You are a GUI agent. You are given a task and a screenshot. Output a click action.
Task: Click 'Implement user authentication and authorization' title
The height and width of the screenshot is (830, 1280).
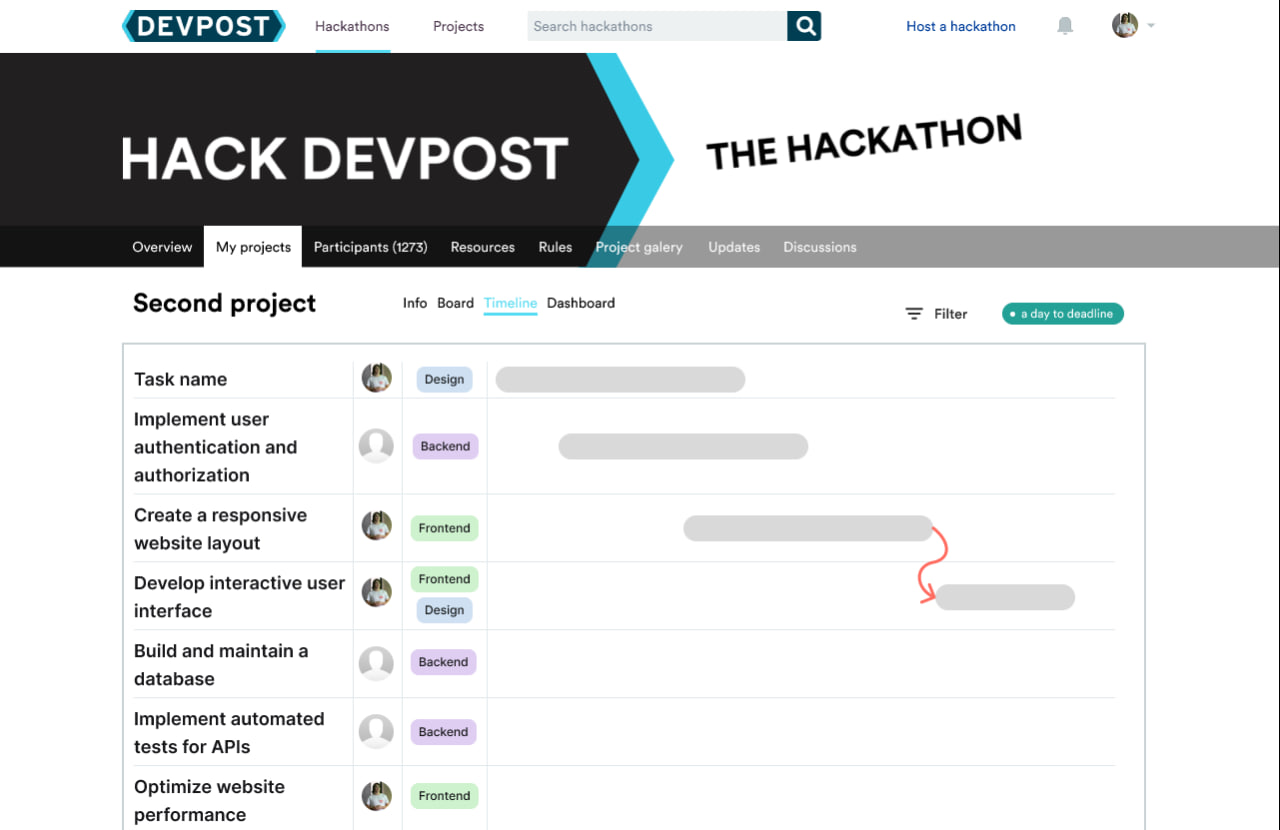(x=216, y=447)
